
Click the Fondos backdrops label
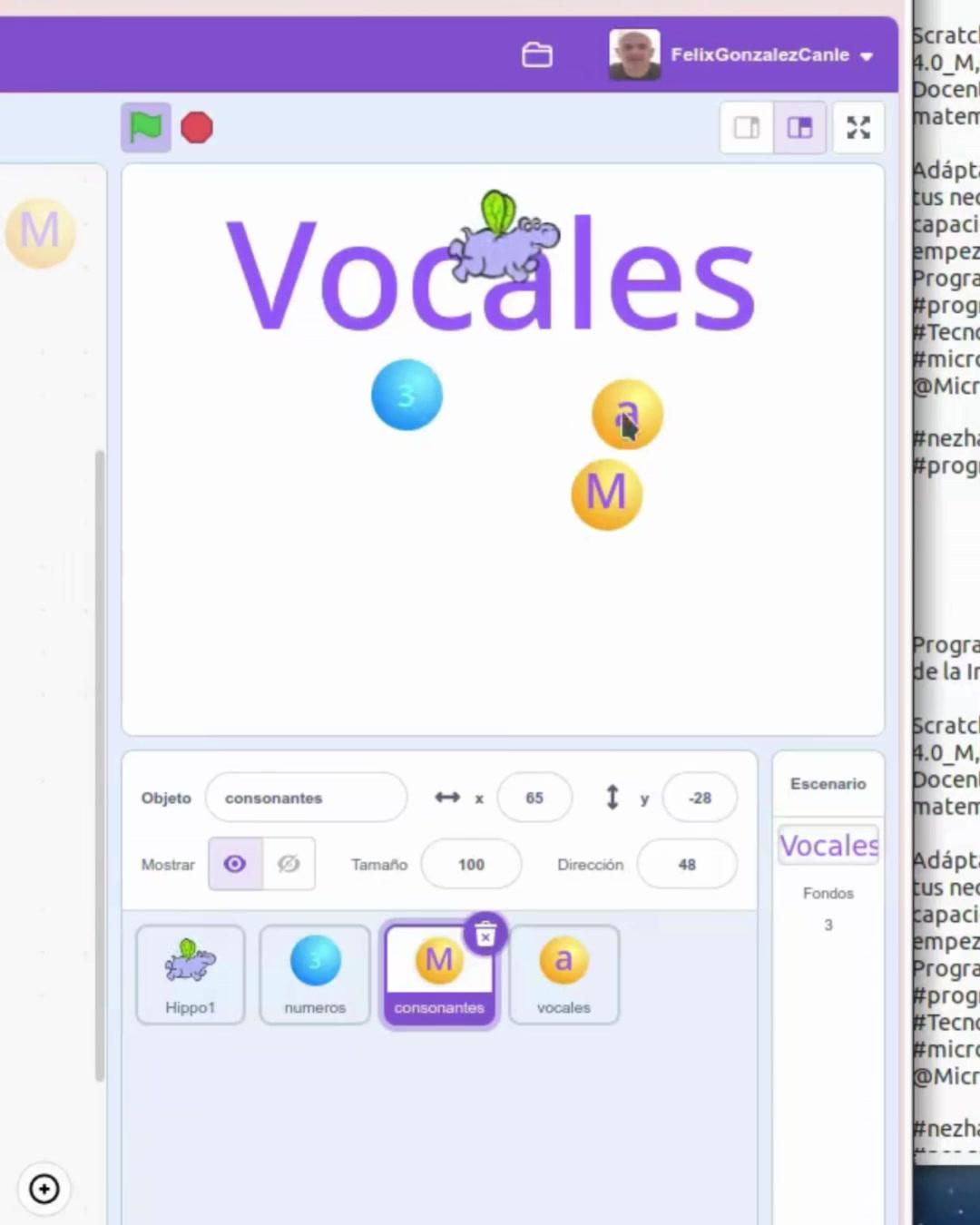[828, 893]
